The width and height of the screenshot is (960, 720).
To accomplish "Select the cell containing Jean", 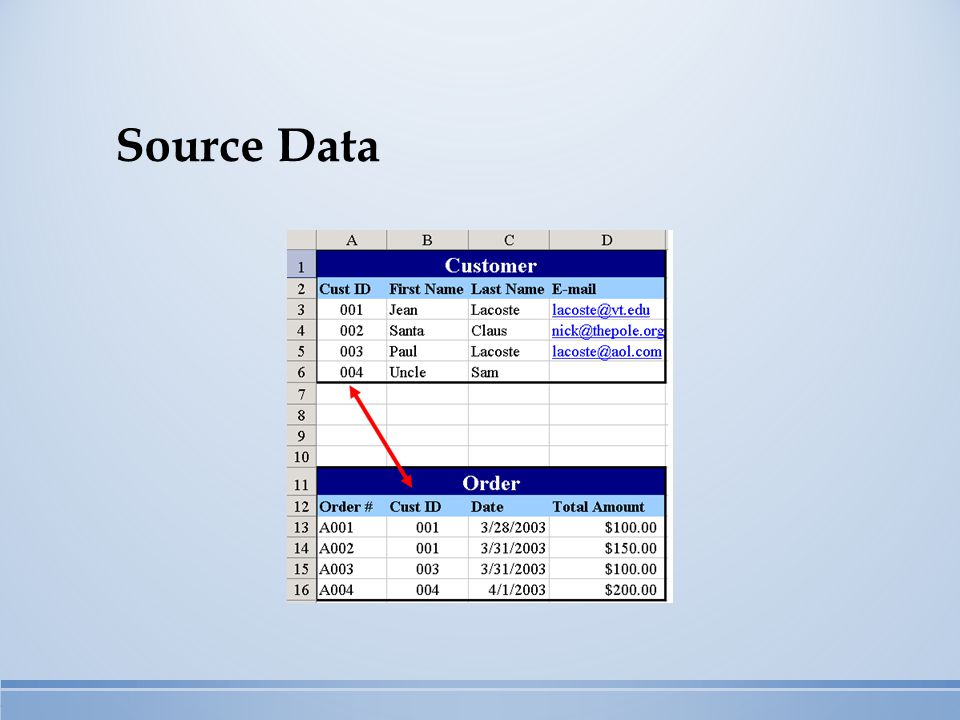I will (x=427, y=310).
